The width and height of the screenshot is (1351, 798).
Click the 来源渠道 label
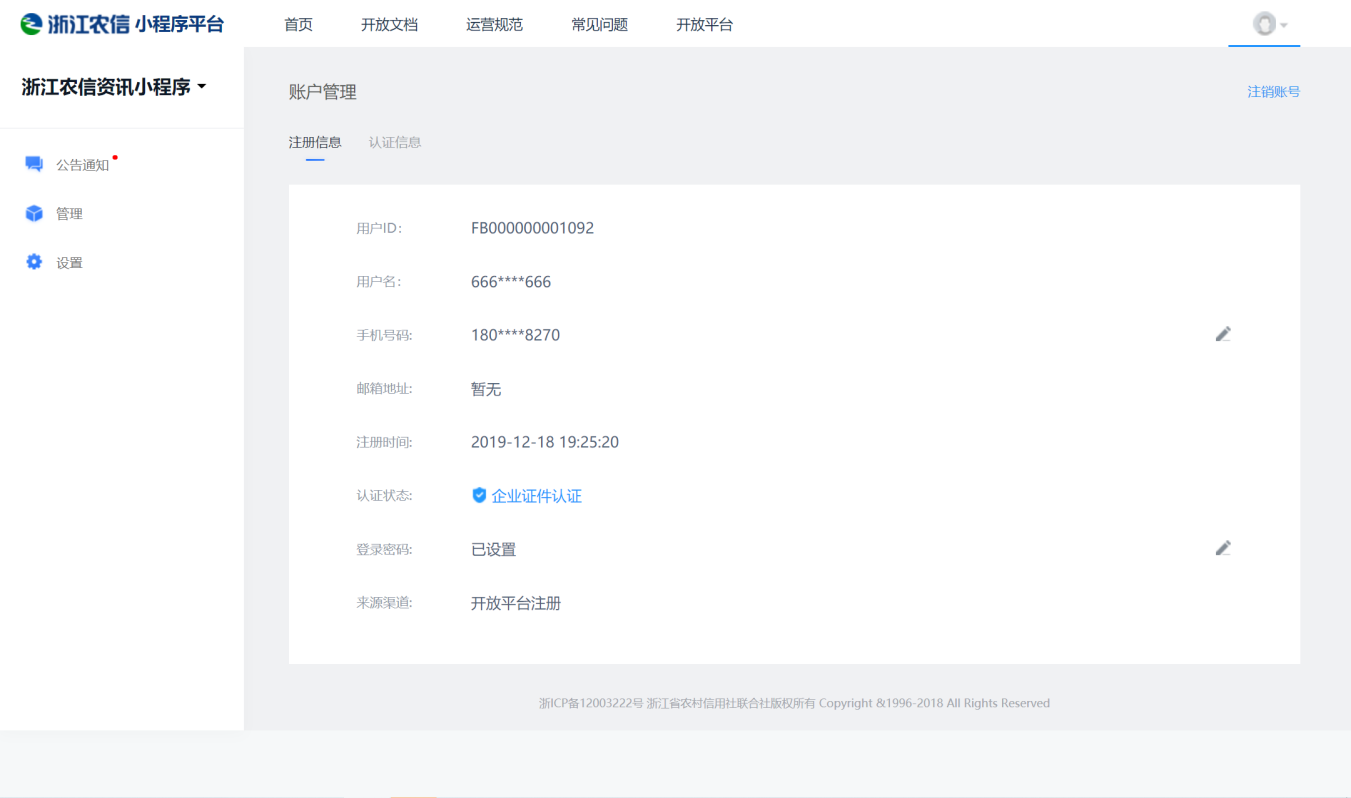click(384, 602)
